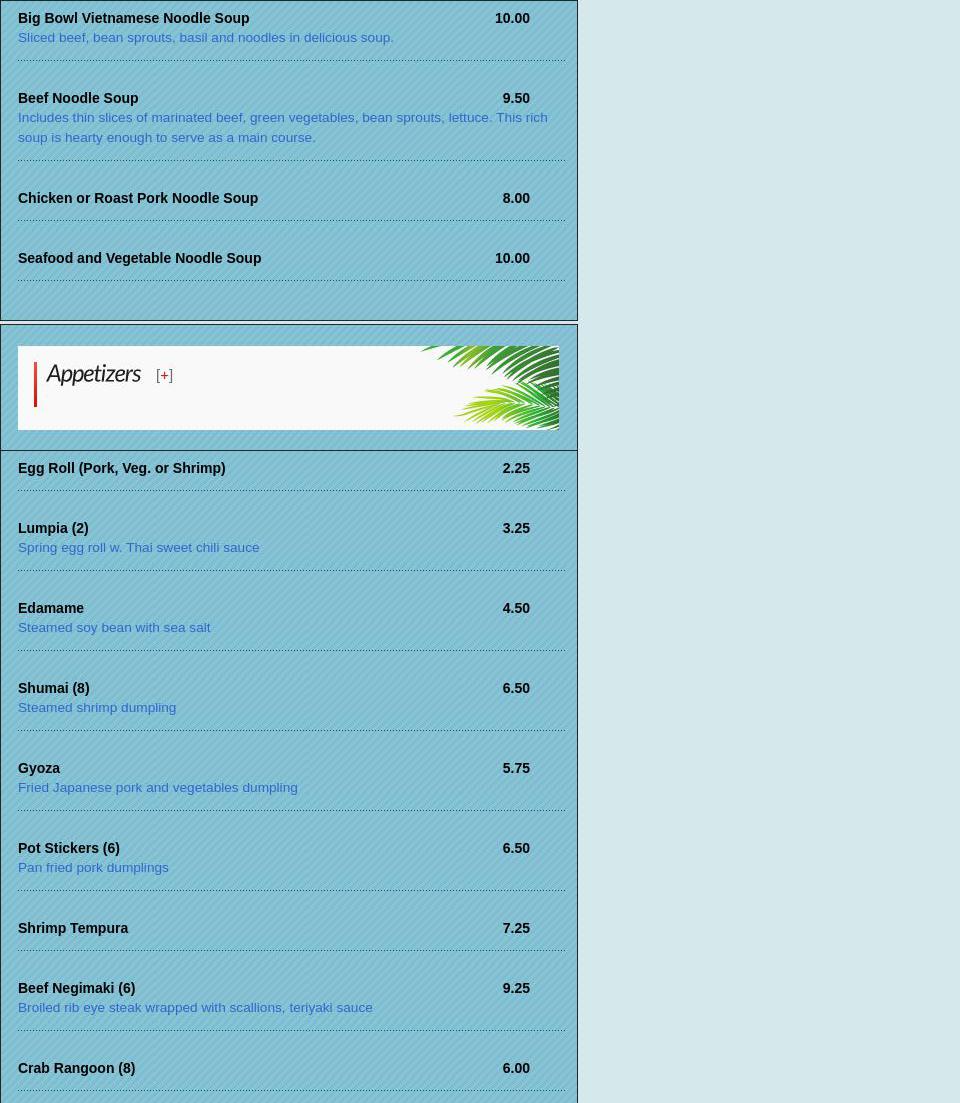Click the Shrimp Tempura 7.25 price
960x1103 pixels.
[x=515, y=928]
